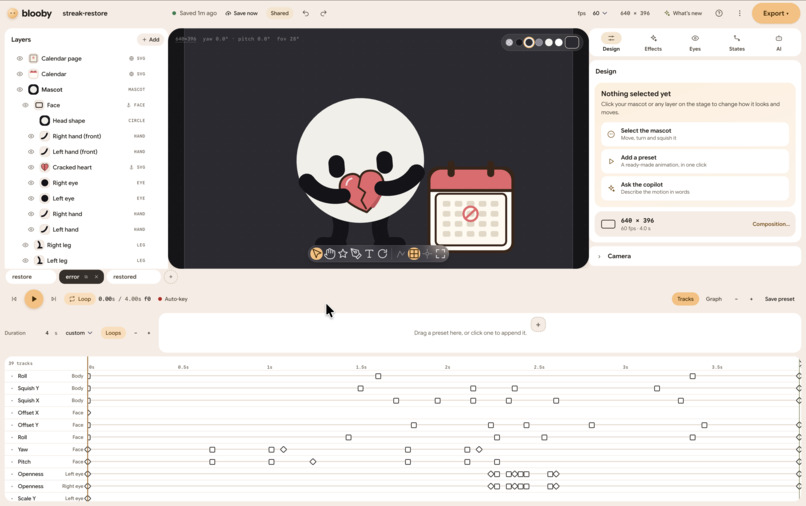Select the hand pan tool
Viewport: 806px width, 506px height.
pos(329,254)
